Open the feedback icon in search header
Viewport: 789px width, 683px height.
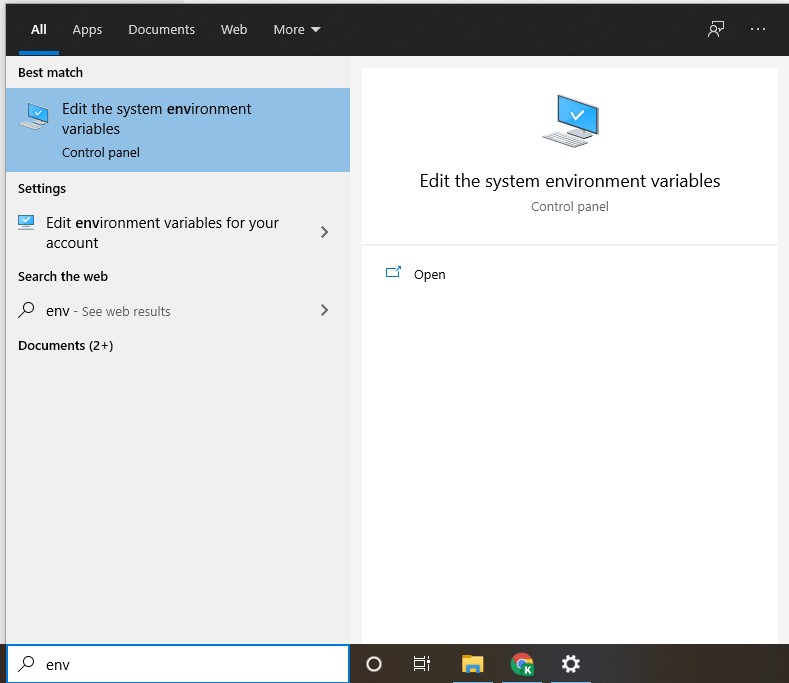(x=715, y=29)
